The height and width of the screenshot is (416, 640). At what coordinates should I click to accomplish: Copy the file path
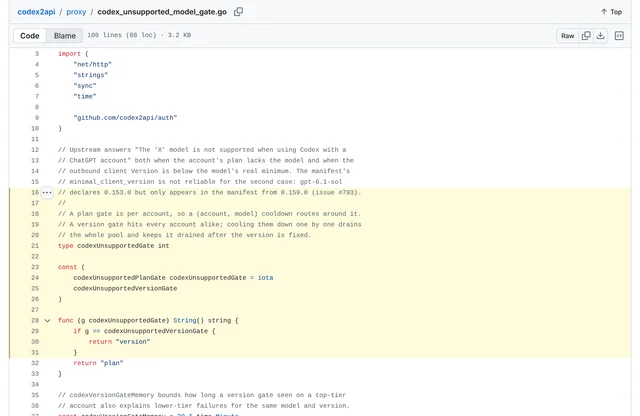coord(238,12)
